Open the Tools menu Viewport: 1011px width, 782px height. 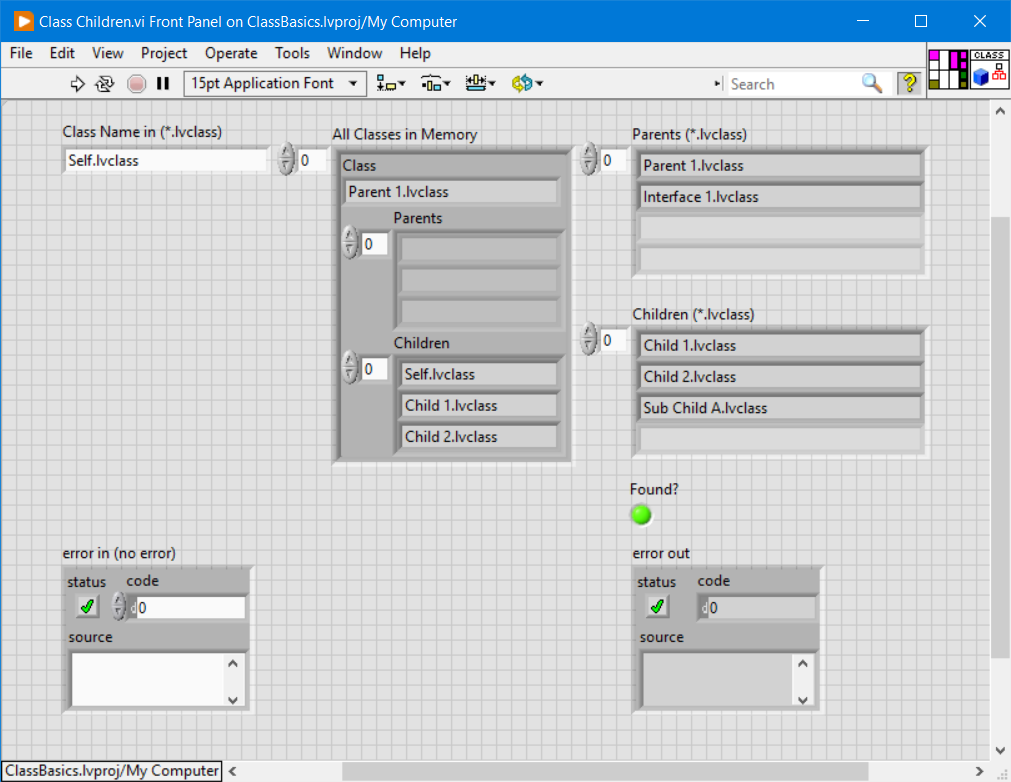point(292,54)
